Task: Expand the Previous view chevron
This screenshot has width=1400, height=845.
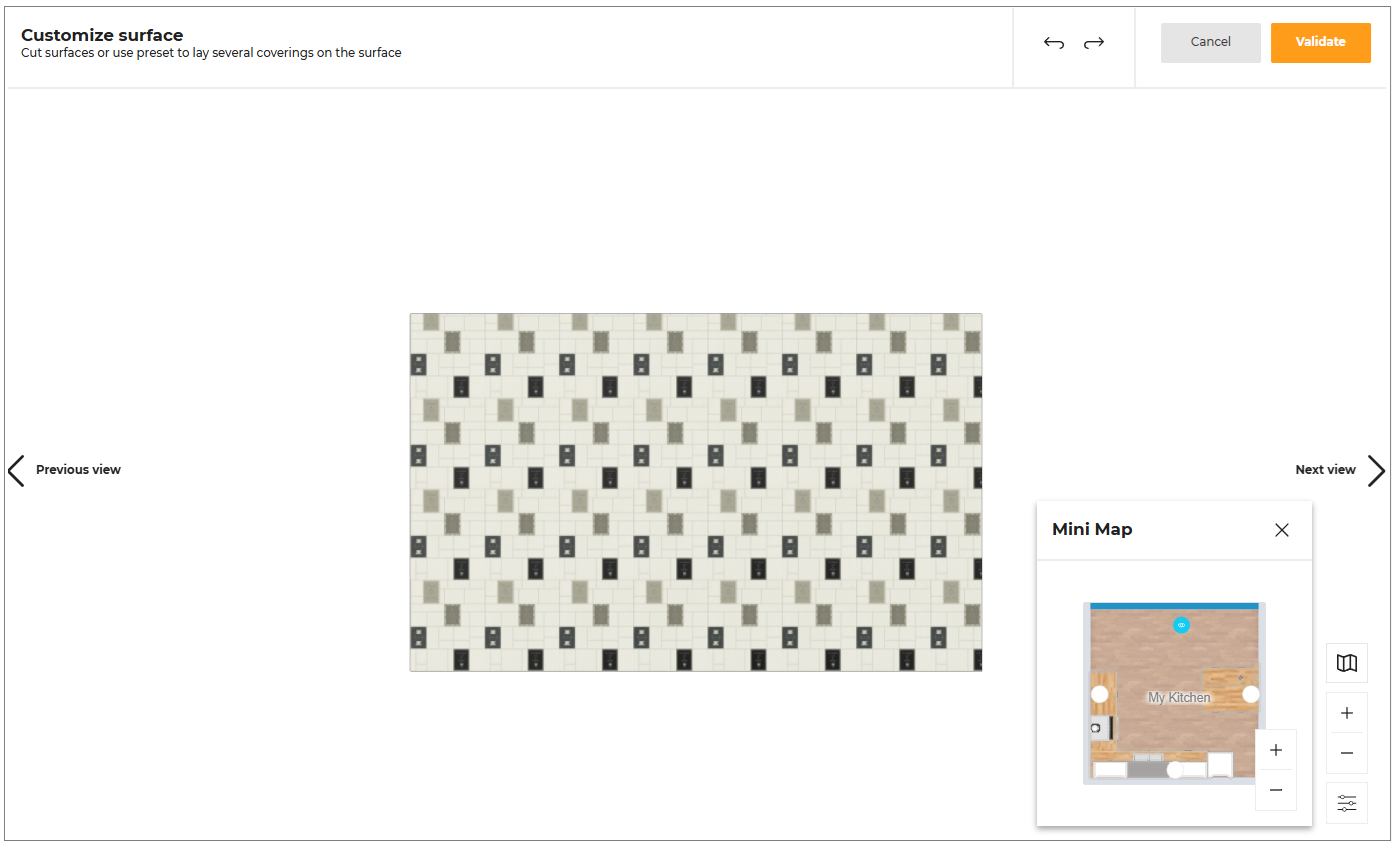Action: tap(16, 470)
